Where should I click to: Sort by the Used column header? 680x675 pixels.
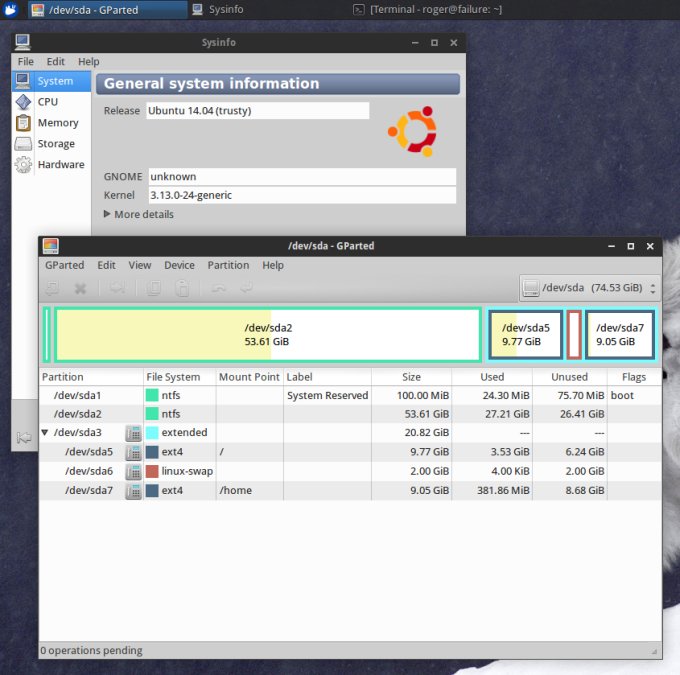[492, 377]
